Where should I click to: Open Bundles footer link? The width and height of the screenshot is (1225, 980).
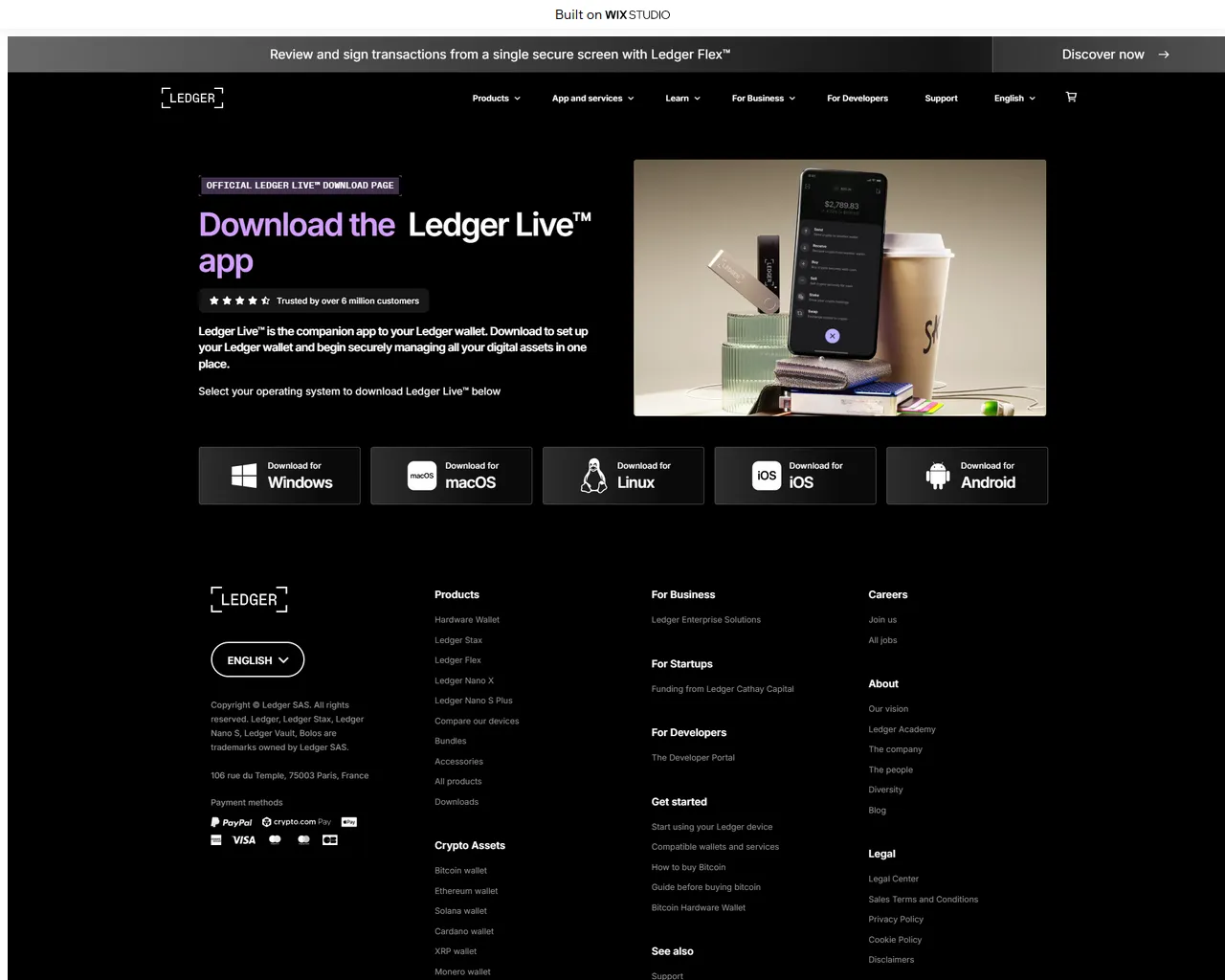[451, 742]
